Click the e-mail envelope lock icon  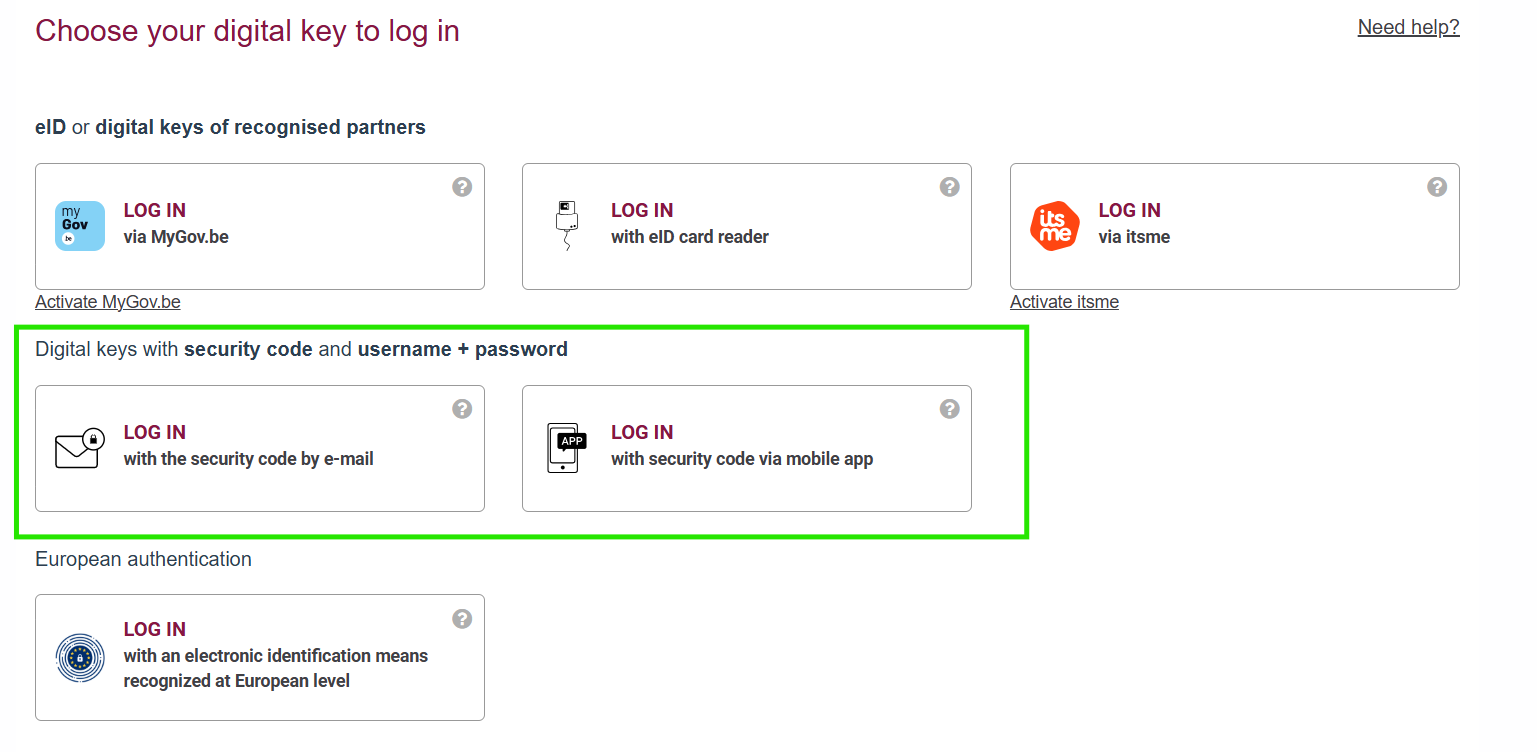click(80, 448)
